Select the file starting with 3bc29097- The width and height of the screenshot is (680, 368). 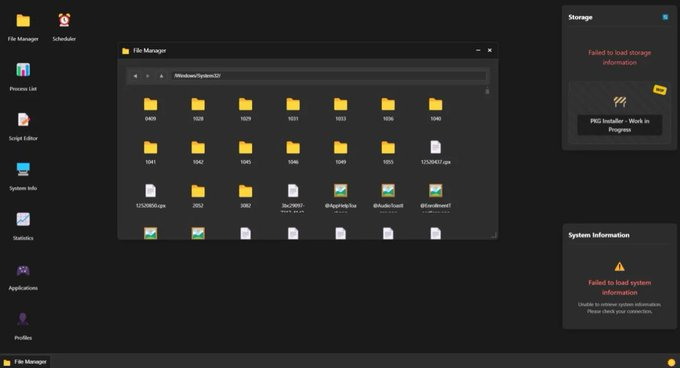(293, 197)
